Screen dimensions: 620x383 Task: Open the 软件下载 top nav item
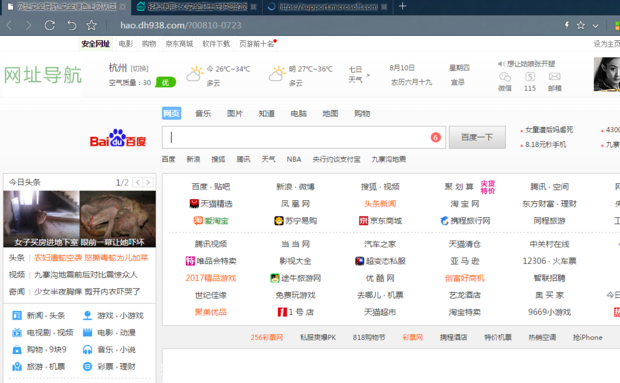coord(216,44)
